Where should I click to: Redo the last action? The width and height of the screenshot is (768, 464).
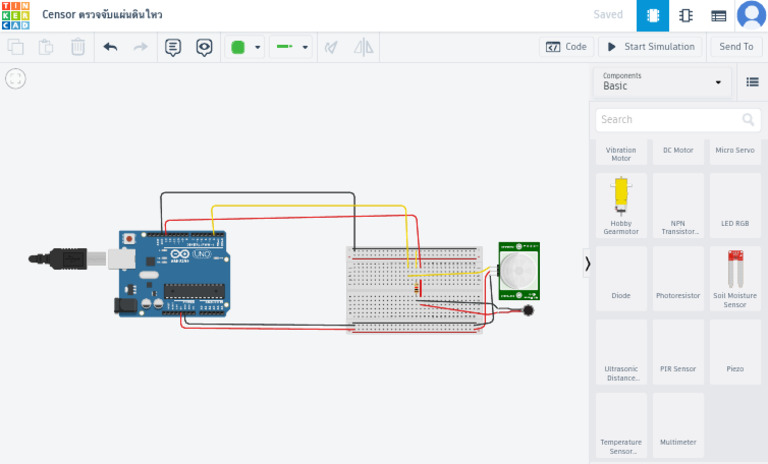pos(141,47)
